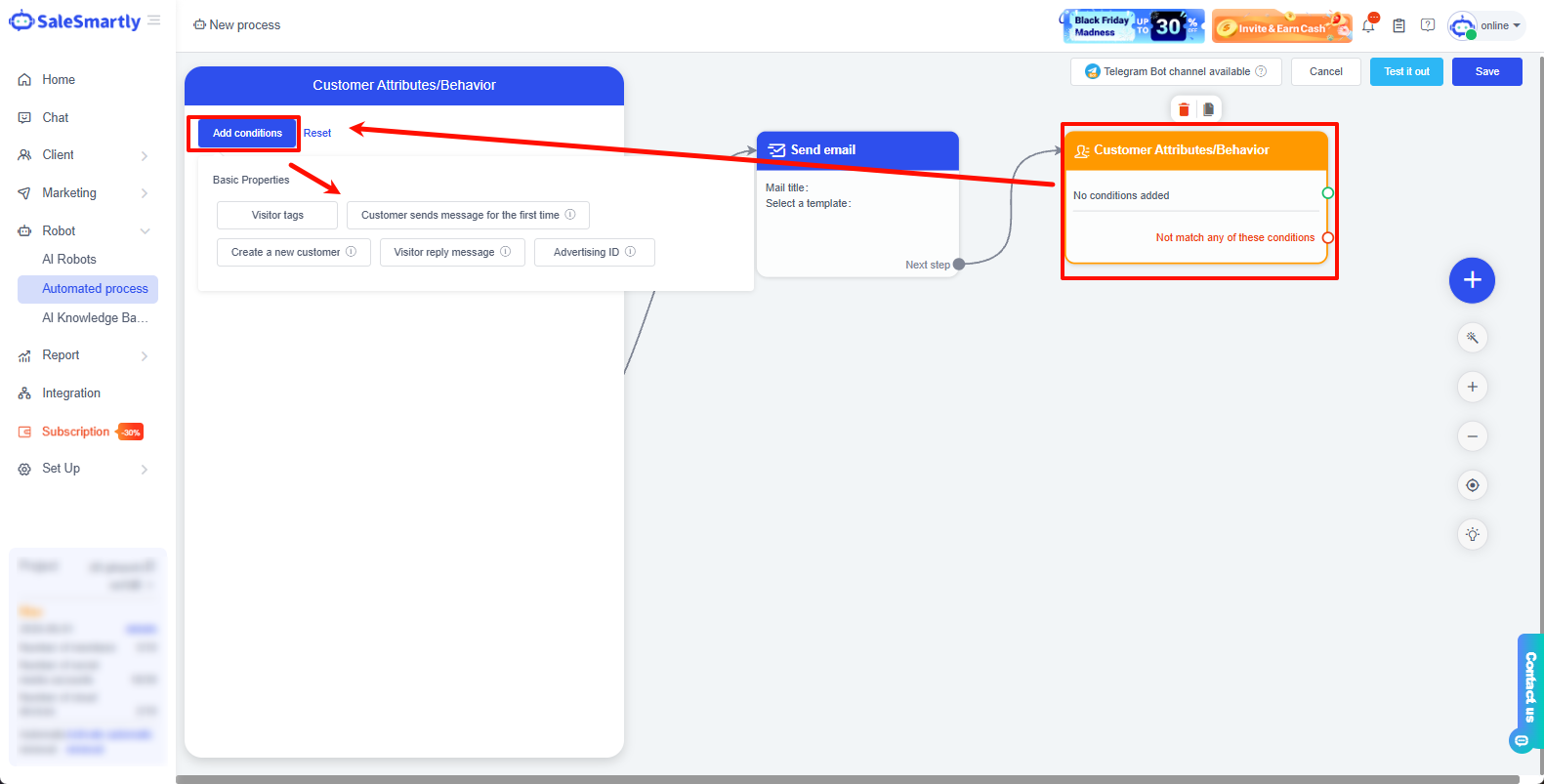1544x784 pixels.
Task: Select Create a new customer property
Action: (x=294, y=252)
